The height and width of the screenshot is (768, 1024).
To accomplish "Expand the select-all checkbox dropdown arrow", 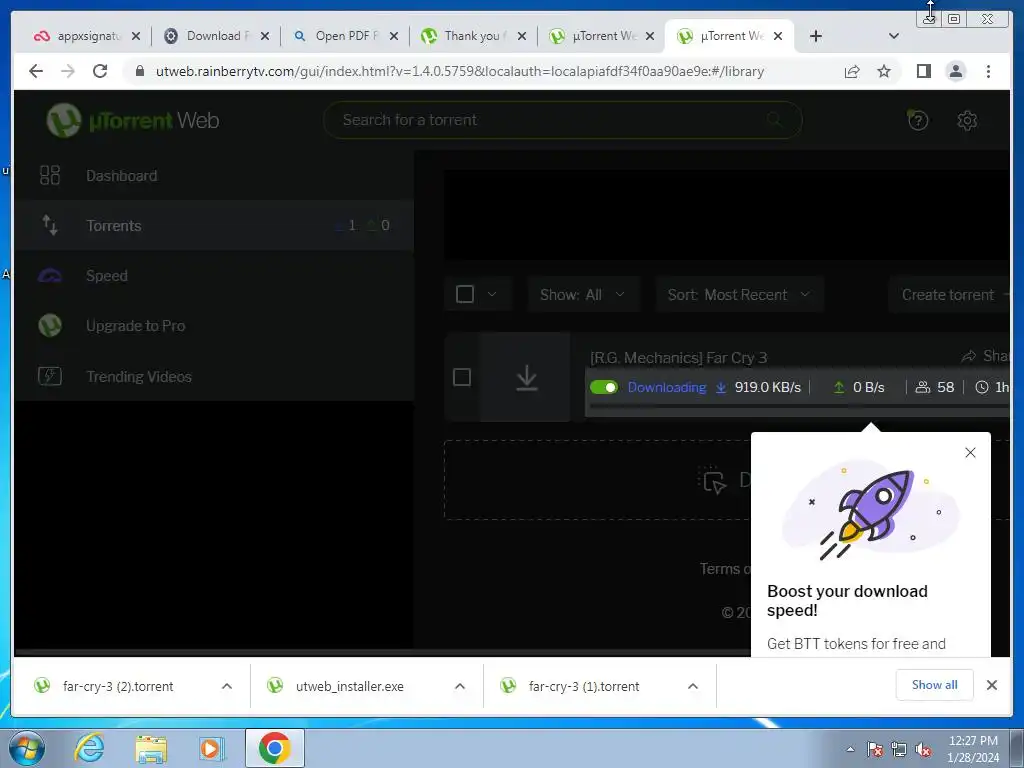I will [492, 295].
